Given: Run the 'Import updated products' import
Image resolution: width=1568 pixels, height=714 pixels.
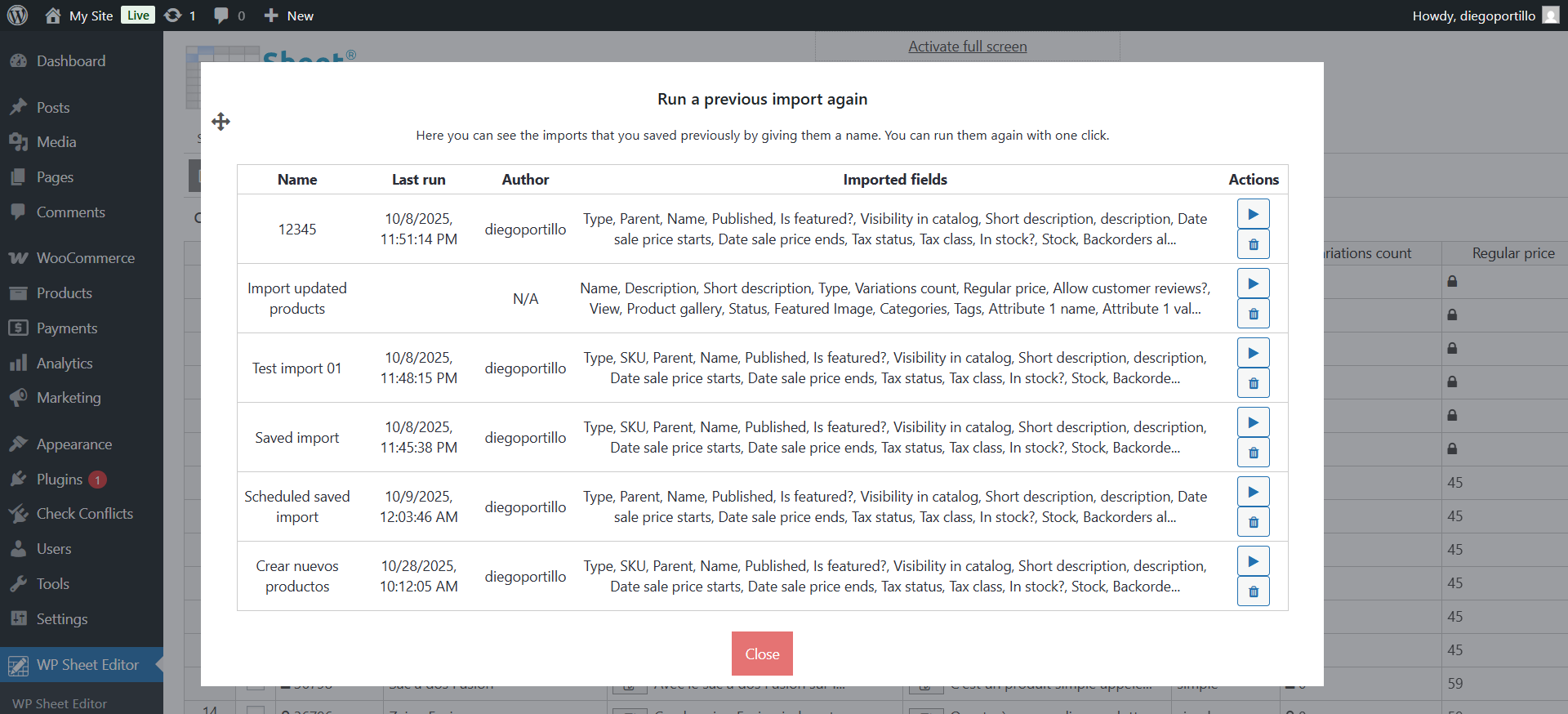Looking at the screenshot, I should click(1253, 283).
